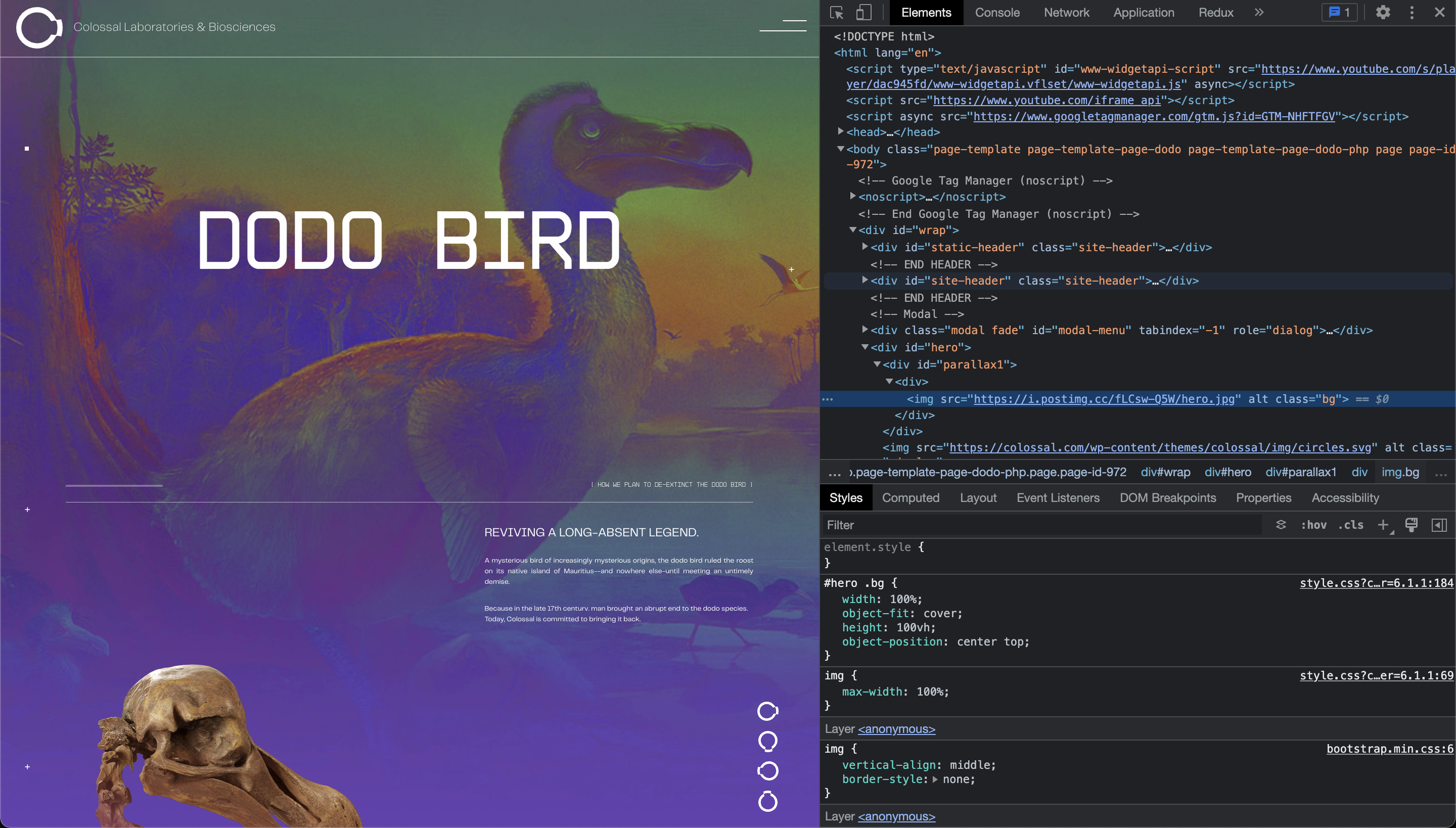The height and width of the screenshot is (828, 1456).
Task: Open the hamburger menu lines on page
Action: tap(783, 26)
